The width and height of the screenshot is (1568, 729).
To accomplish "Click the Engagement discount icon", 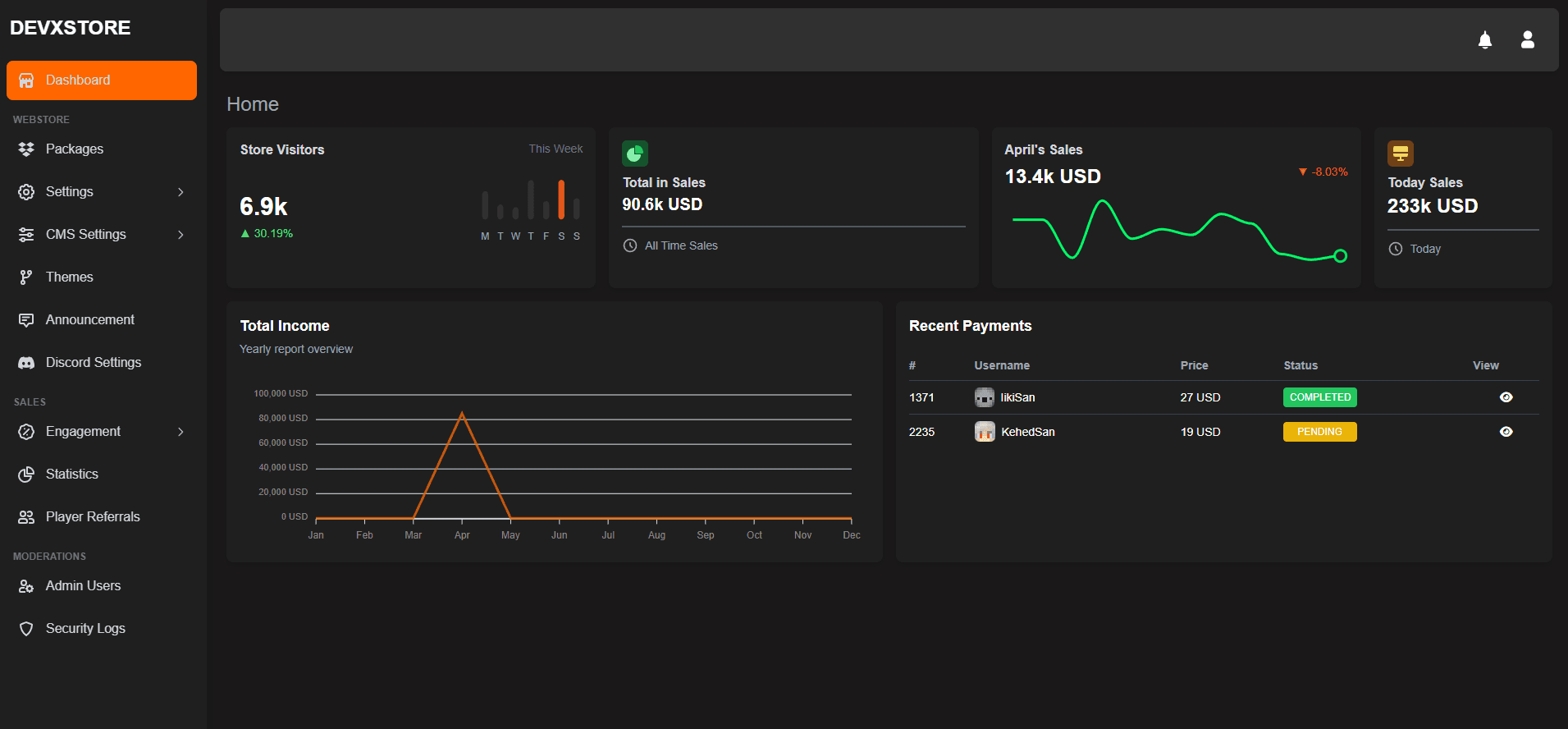I will click(26, 432).
